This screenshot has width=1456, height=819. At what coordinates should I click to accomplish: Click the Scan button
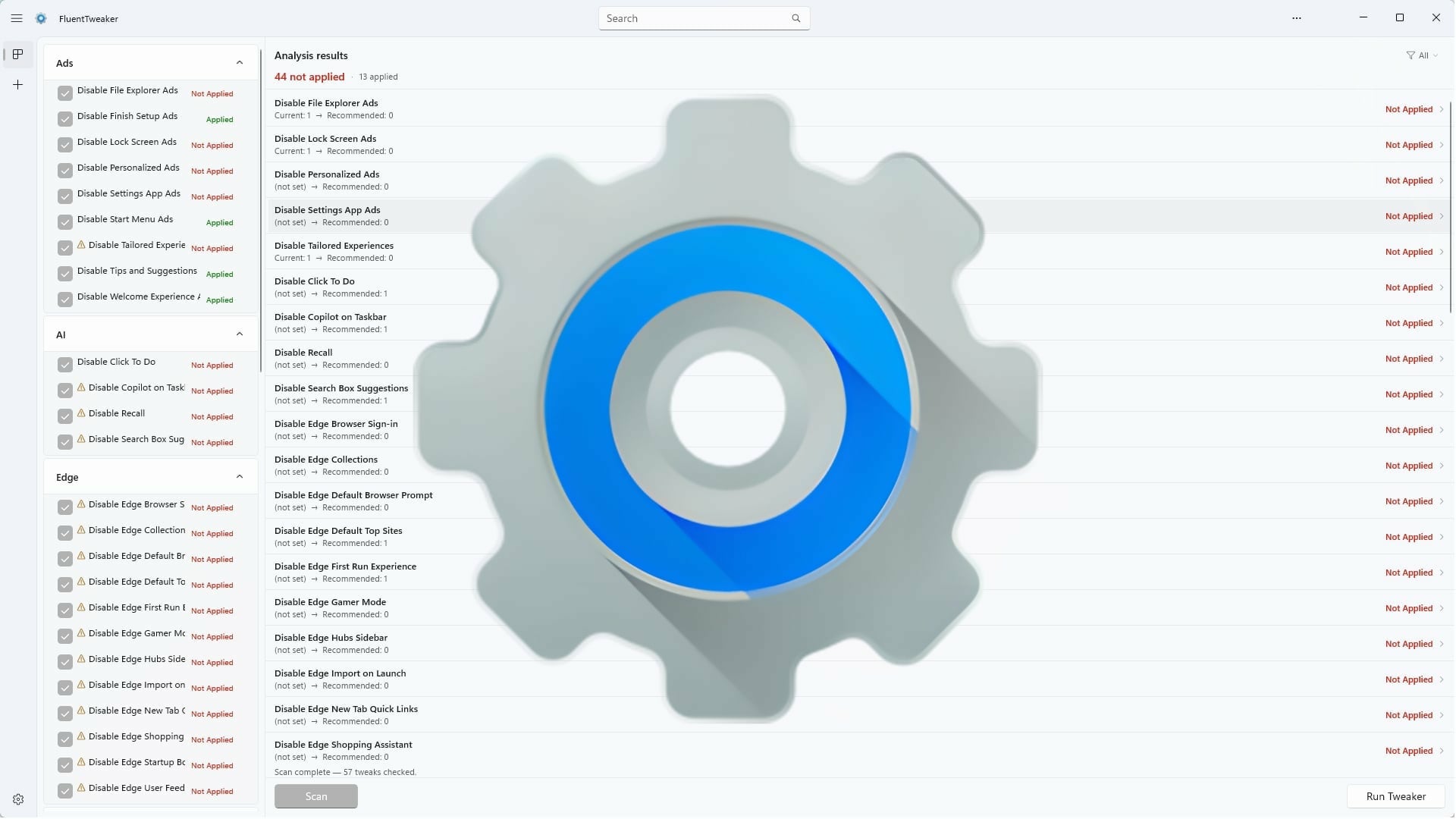point(316,796)
